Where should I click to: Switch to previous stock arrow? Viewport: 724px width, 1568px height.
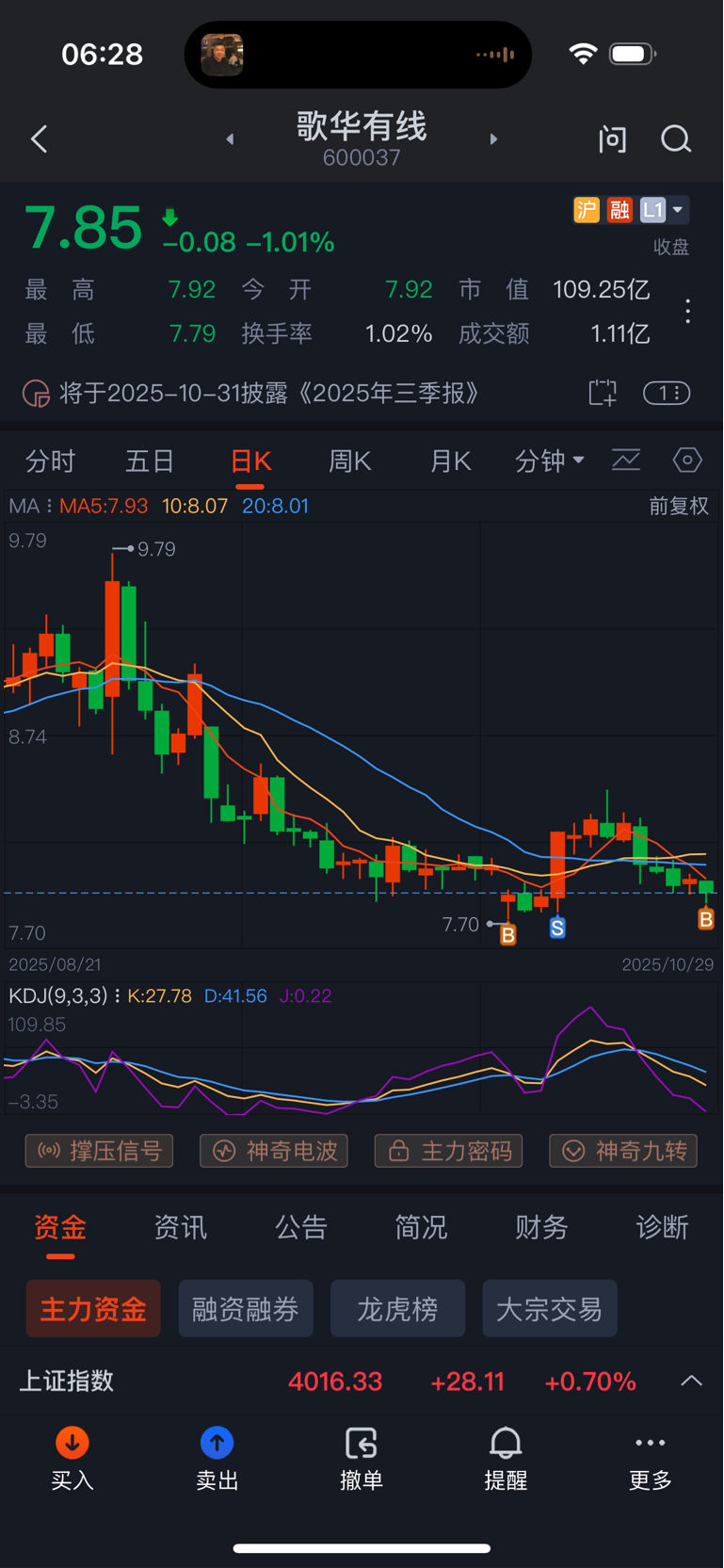(230, 139)
